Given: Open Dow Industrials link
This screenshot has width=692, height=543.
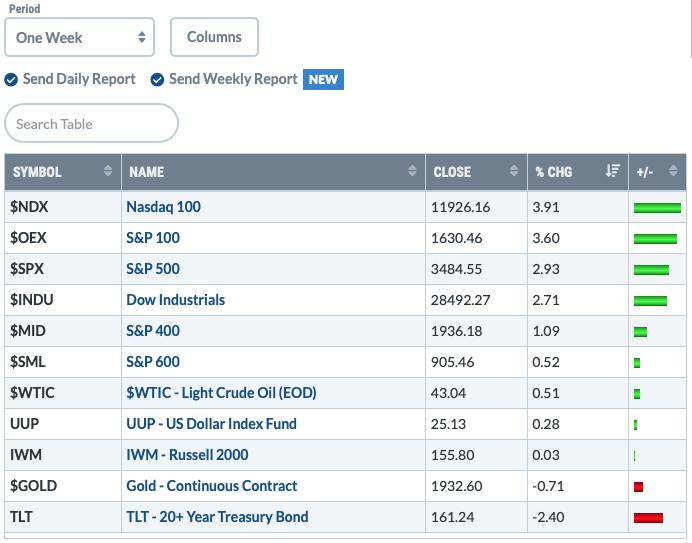Looking at the screenshot, I should [x=176, y=300].
